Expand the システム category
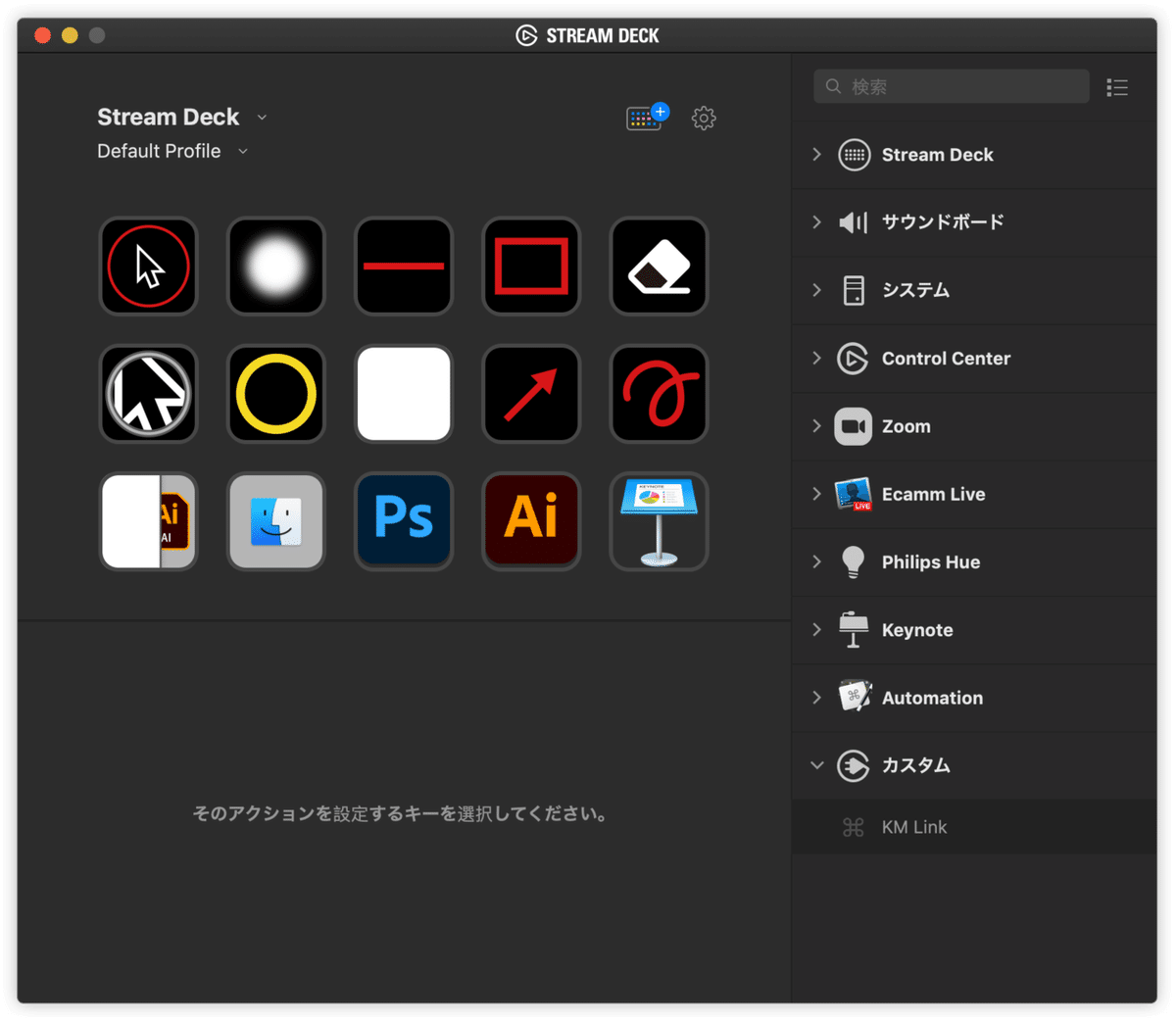 click(816, 290)
